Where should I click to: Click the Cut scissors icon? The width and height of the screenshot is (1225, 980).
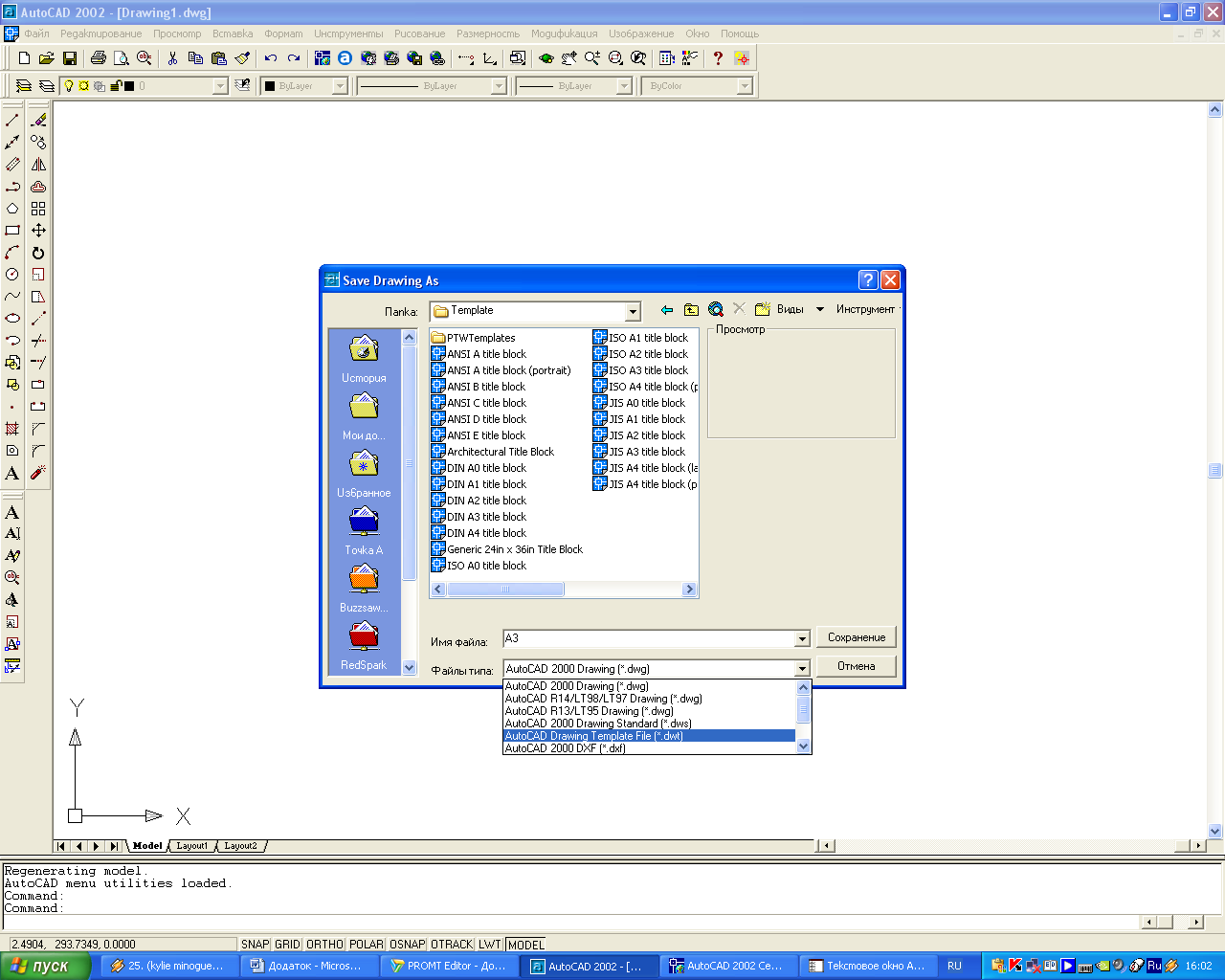point(172,58)
